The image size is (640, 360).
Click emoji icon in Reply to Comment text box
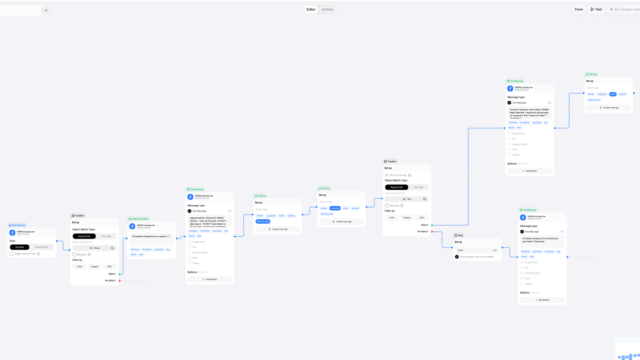pyautogui.click(x=169, y=236)
